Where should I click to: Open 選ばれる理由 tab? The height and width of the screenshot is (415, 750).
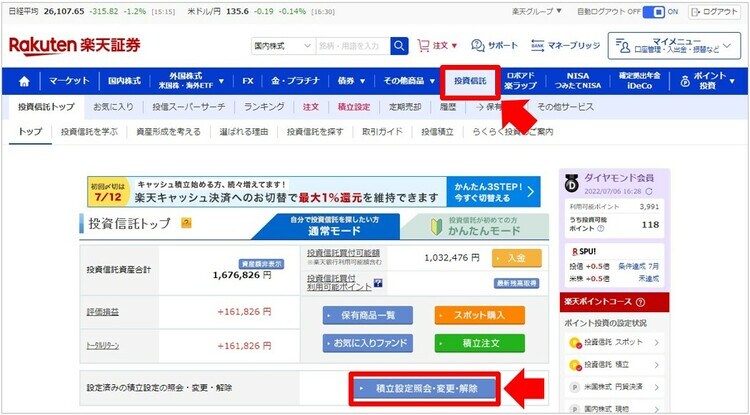244,131
